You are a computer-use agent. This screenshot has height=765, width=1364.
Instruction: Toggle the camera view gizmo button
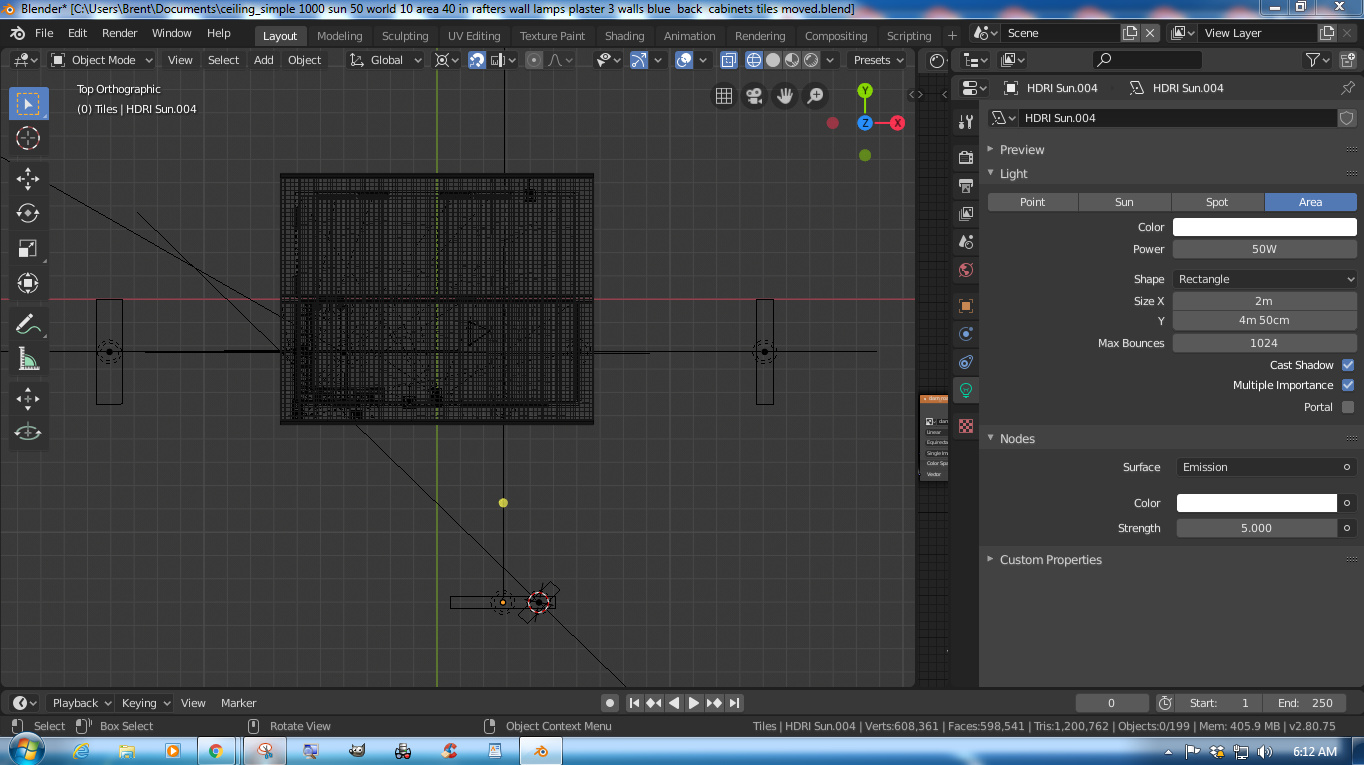pyautogui.click(x=754, y=96)
